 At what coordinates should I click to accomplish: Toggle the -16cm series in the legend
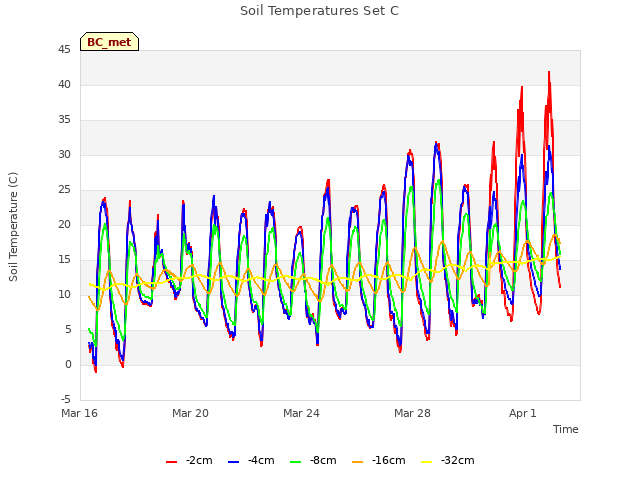(379, 460)
